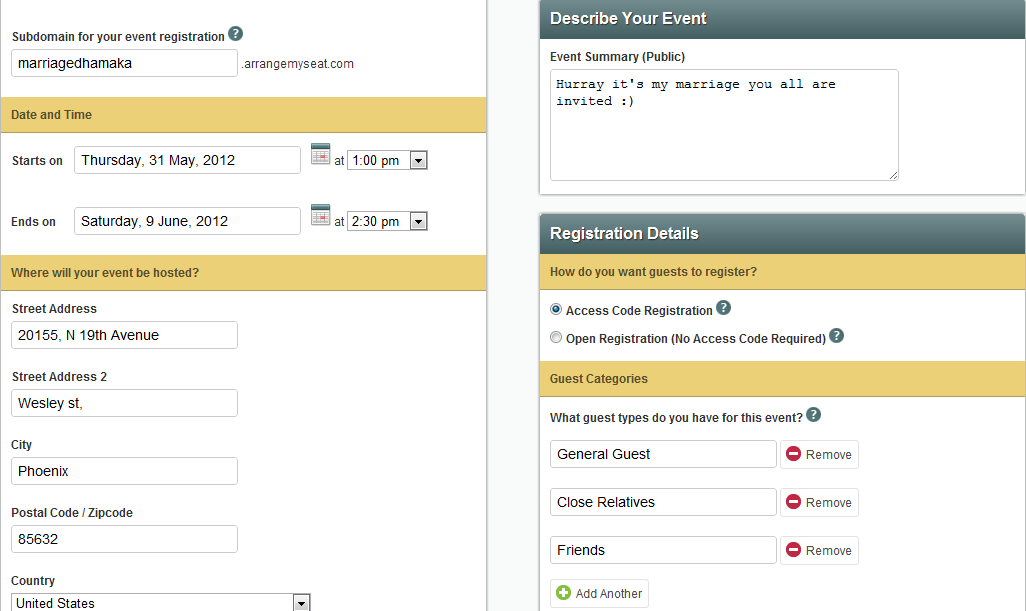Add another guest category
The width and height of the screenshot is (1026, 611).
[x=599, y=593]
